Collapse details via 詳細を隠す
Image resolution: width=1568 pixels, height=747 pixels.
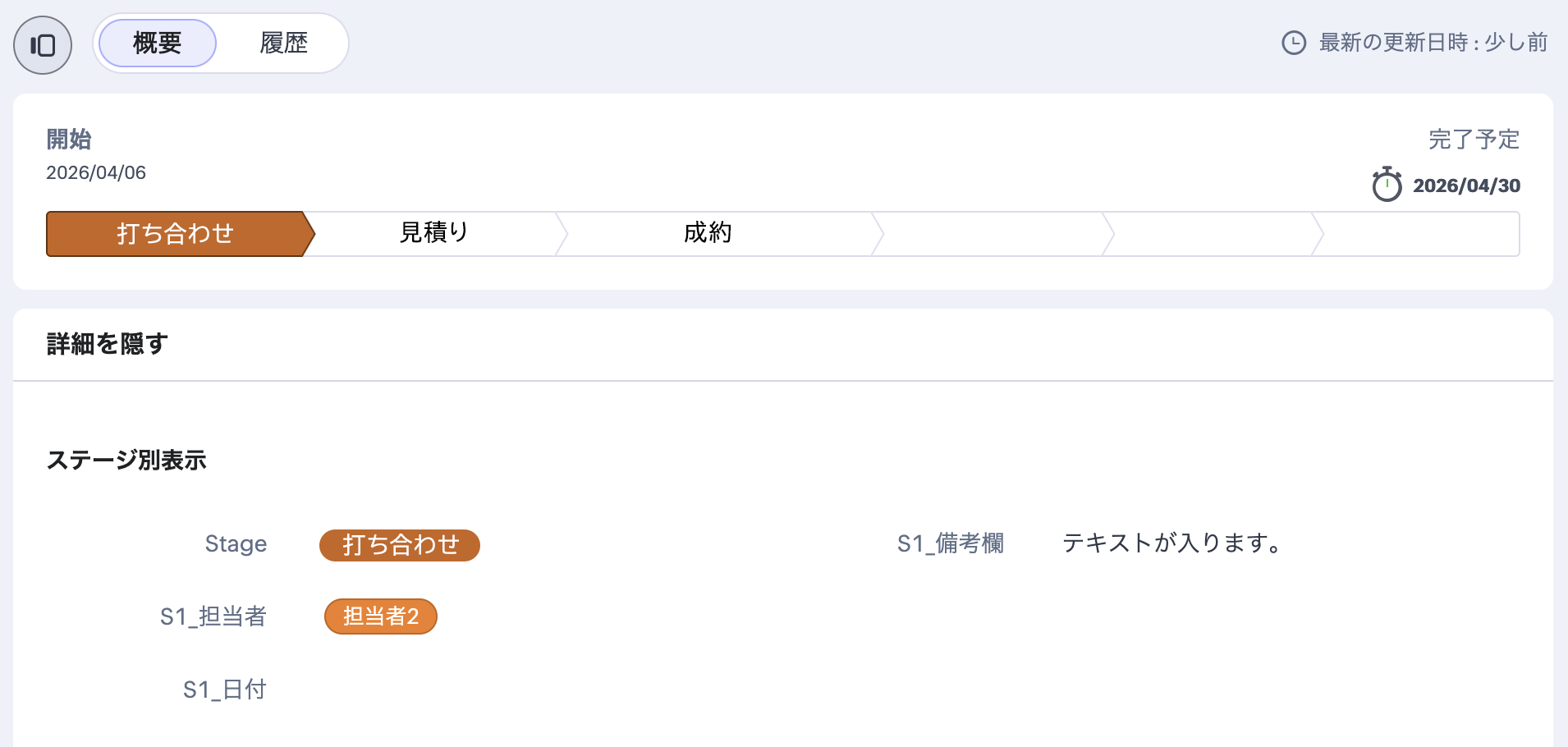pos(108,344)
